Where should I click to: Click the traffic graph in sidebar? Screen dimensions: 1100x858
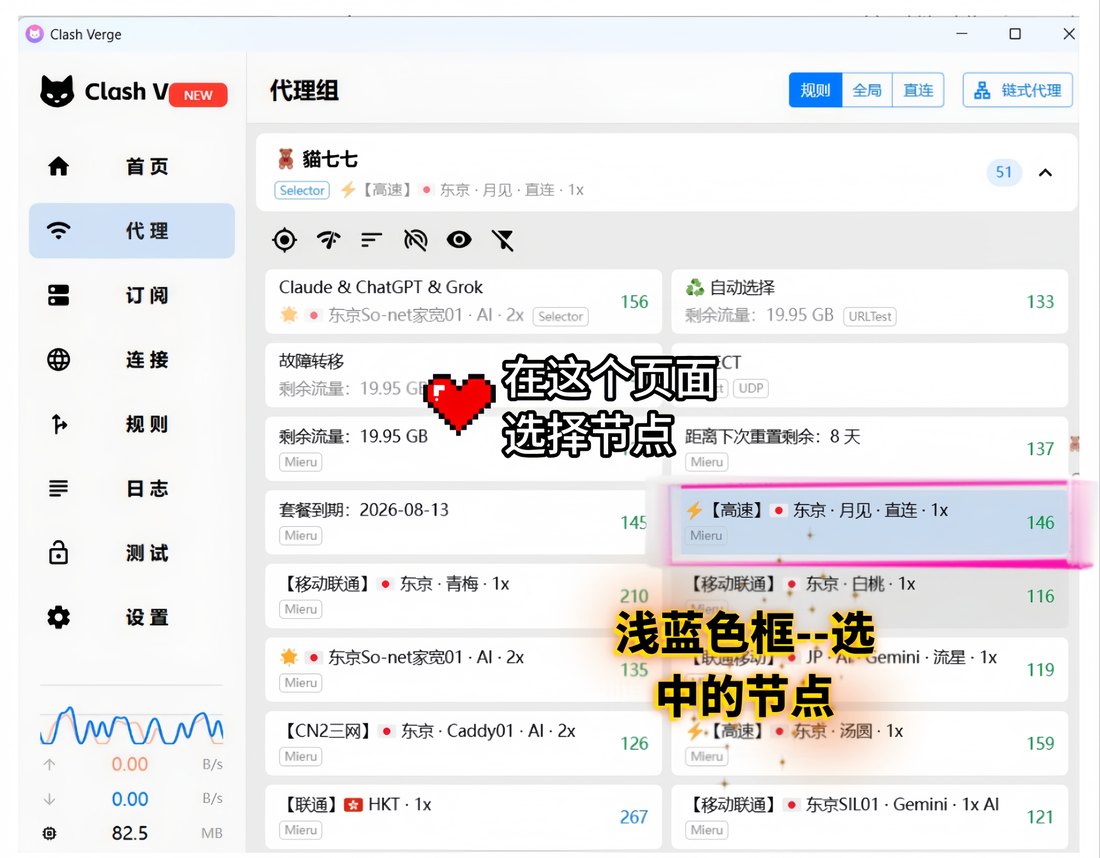(132, 725)
